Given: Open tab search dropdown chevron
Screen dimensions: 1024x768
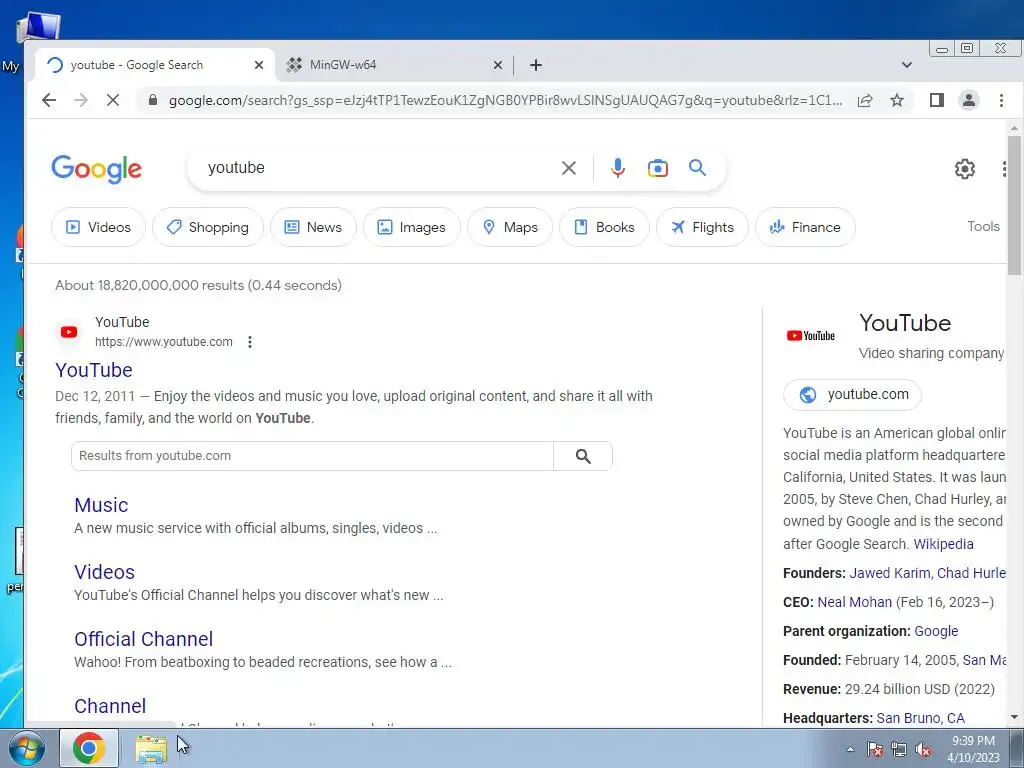Looking at the screenshot, I should (906, 65).
